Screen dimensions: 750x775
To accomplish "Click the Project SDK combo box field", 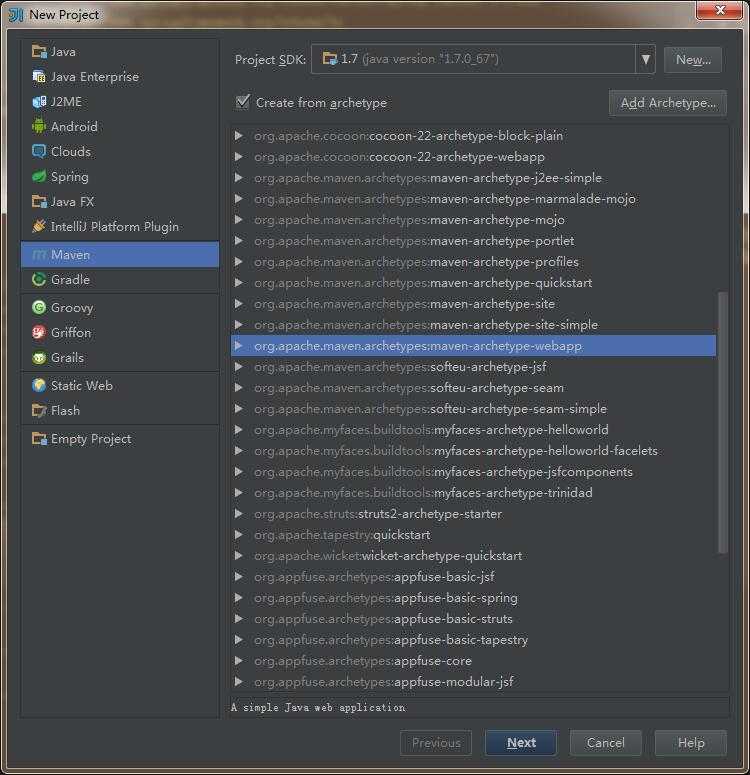I will (x=483, y=59).
